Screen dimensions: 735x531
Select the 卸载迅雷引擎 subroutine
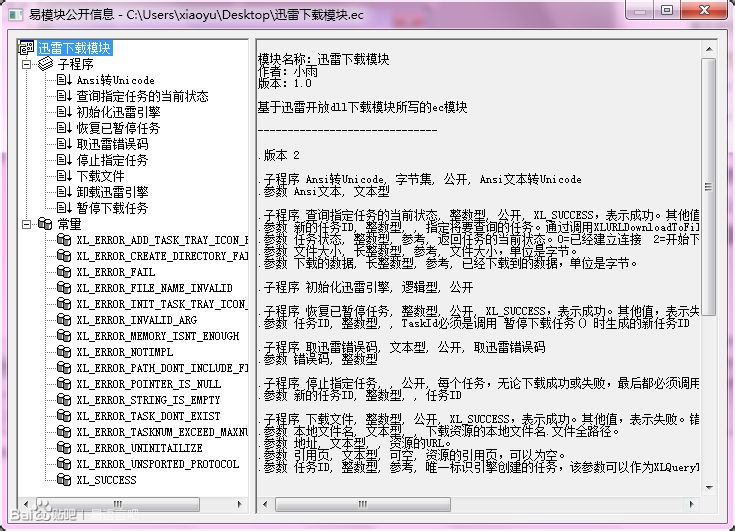pos(112,192)
